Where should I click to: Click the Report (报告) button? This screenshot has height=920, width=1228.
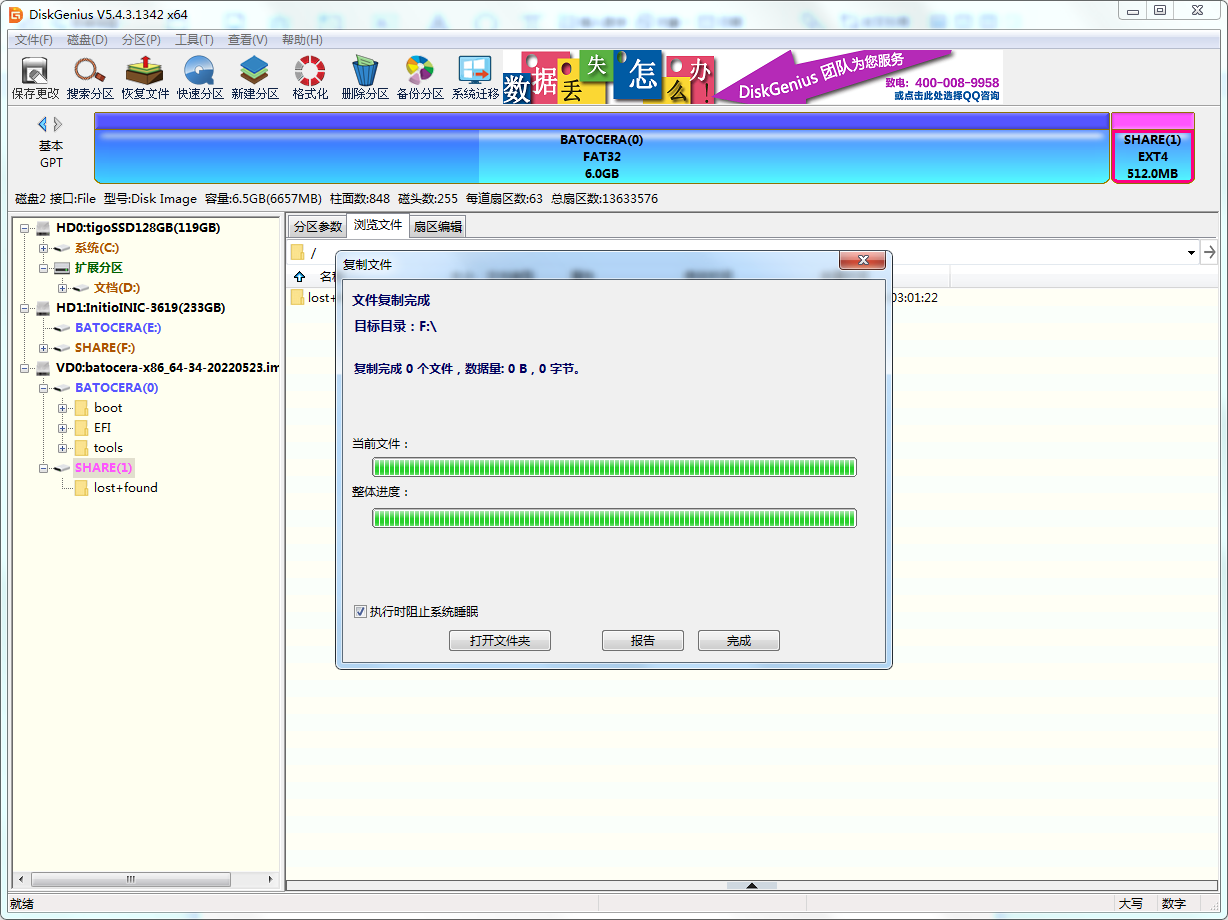pos(643,641)
